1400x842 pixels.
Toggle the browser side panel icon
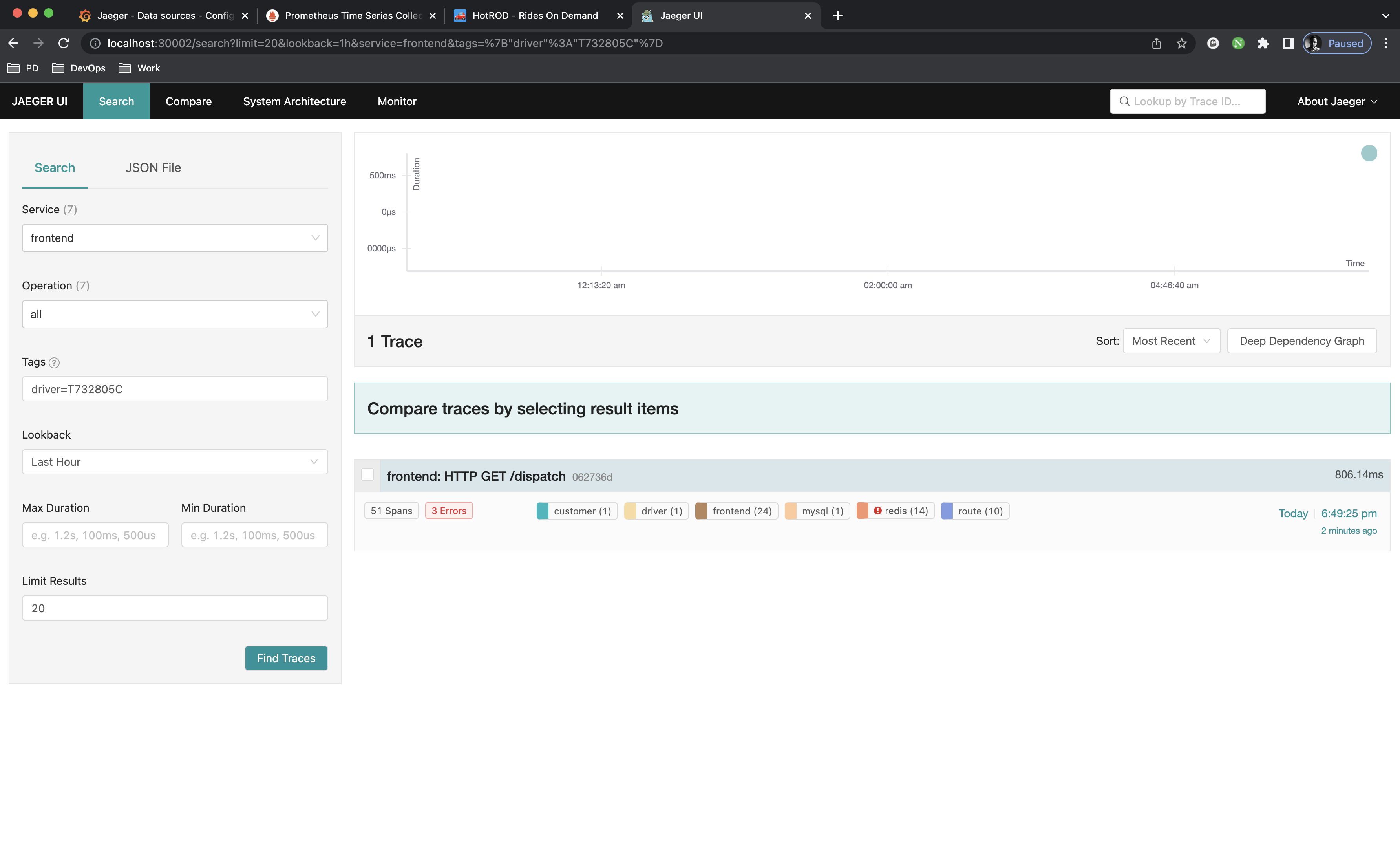(x=1288, y=44)
